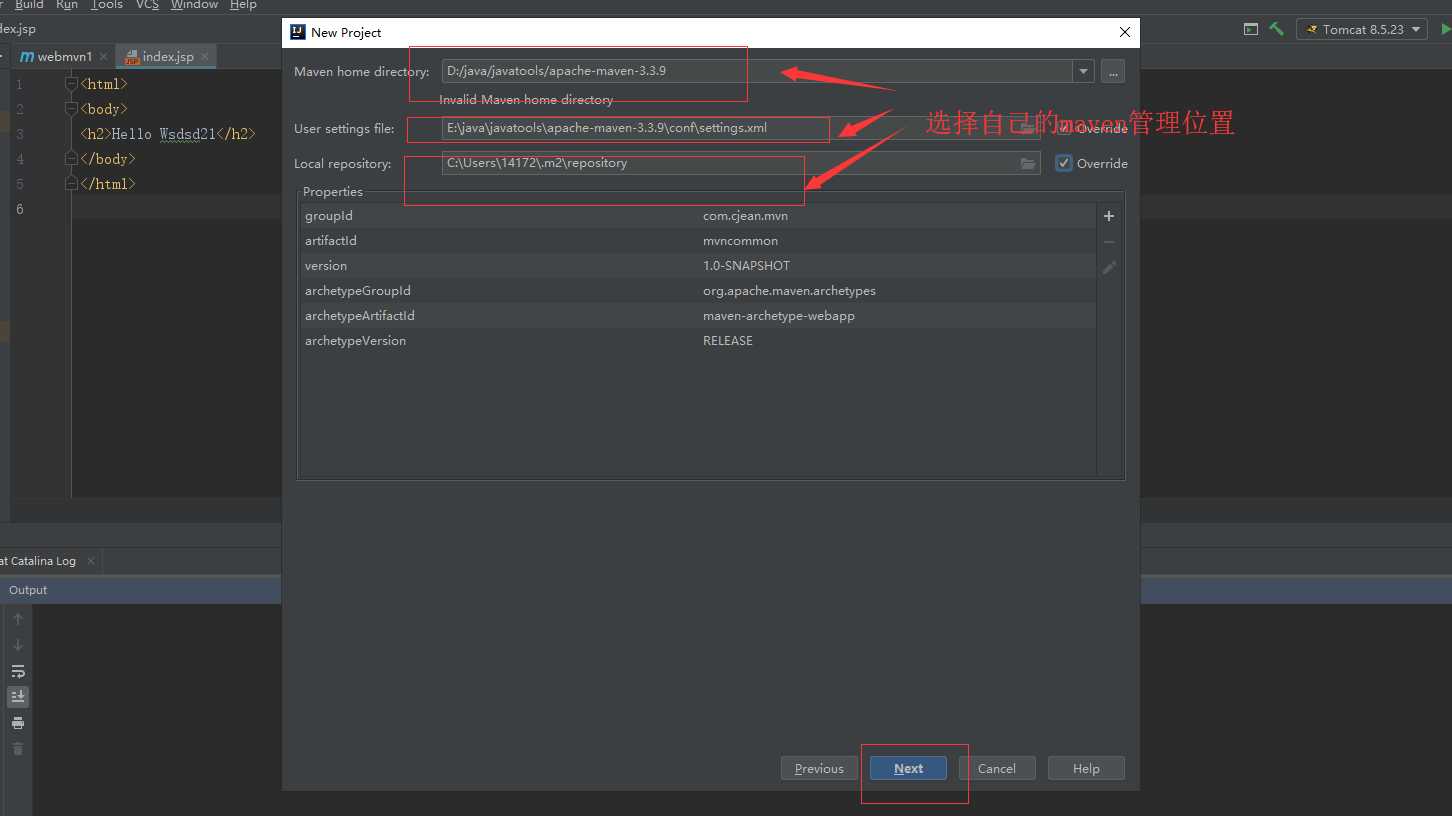The image size is (1452, 816).
Task: Select the archetypeVersion property row
Action: pos(697,341)
